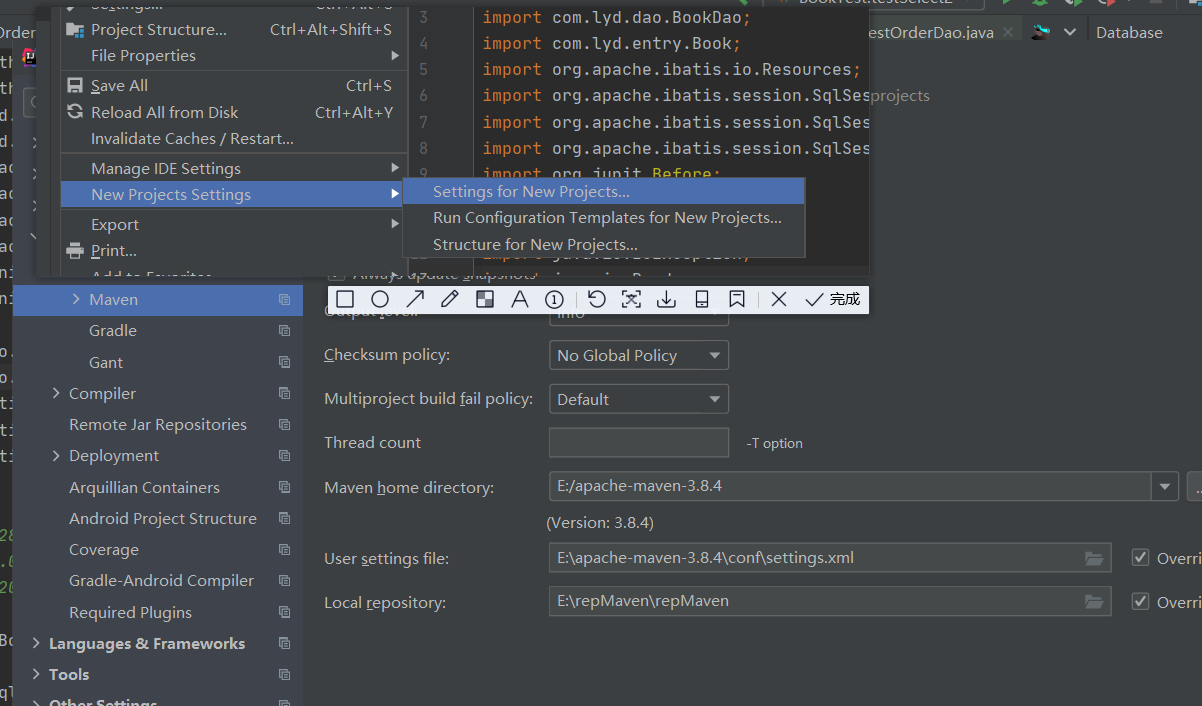Click the project-level icon beside Gradle
1202x706 pixels.
click(x=285, y=331)
